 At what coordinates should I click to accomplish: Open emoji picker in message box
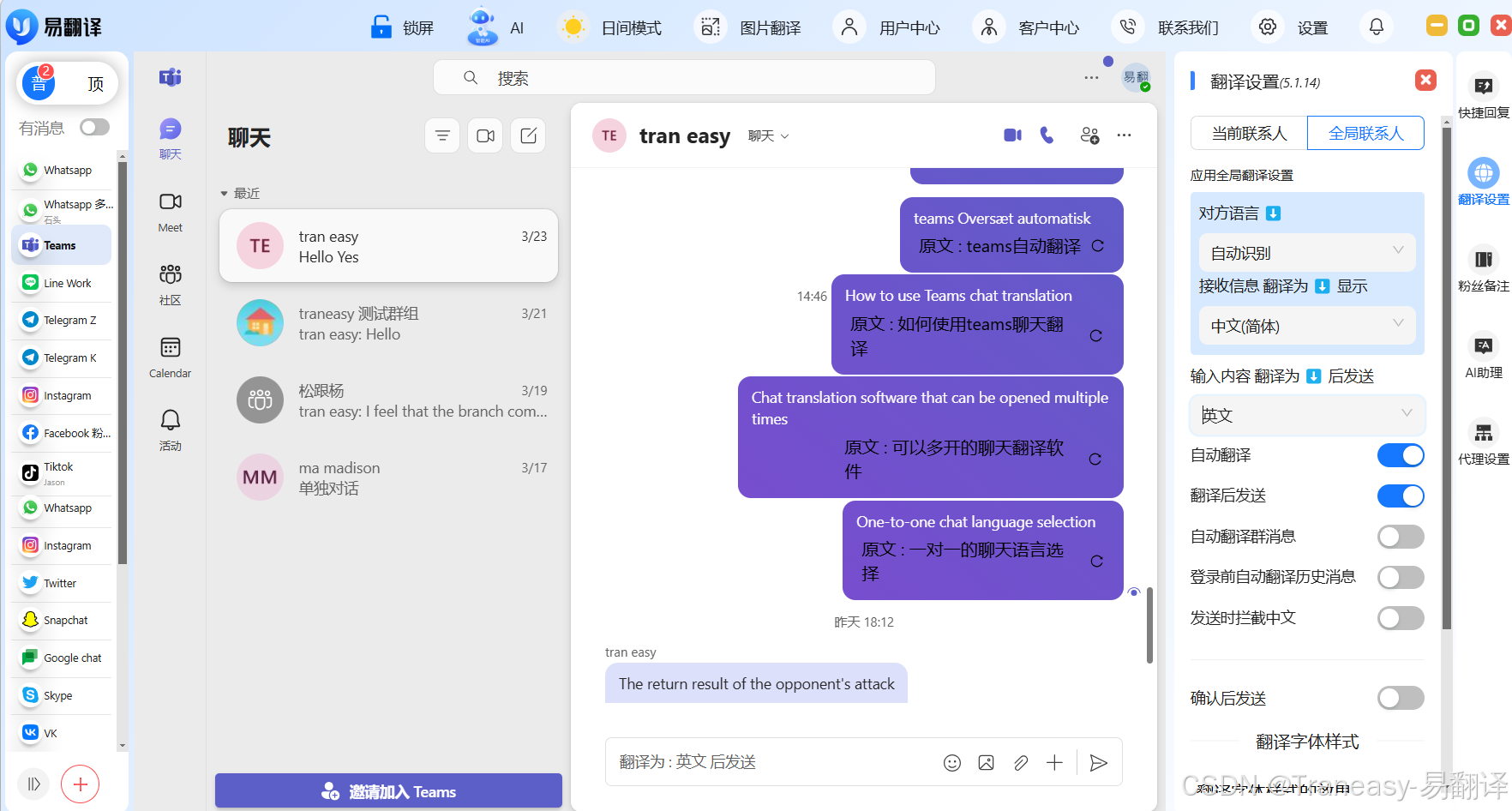coord(951,763)
